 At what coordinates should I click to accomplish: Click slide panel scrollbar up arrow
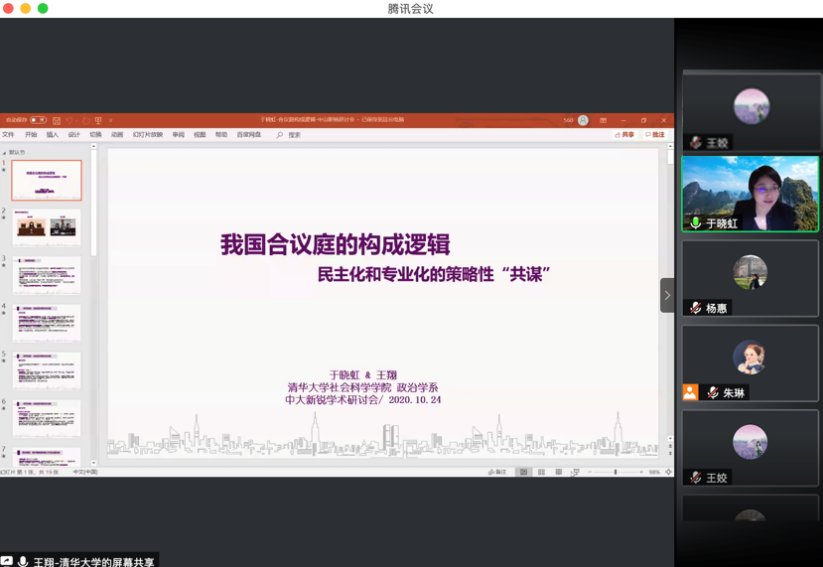93,147
